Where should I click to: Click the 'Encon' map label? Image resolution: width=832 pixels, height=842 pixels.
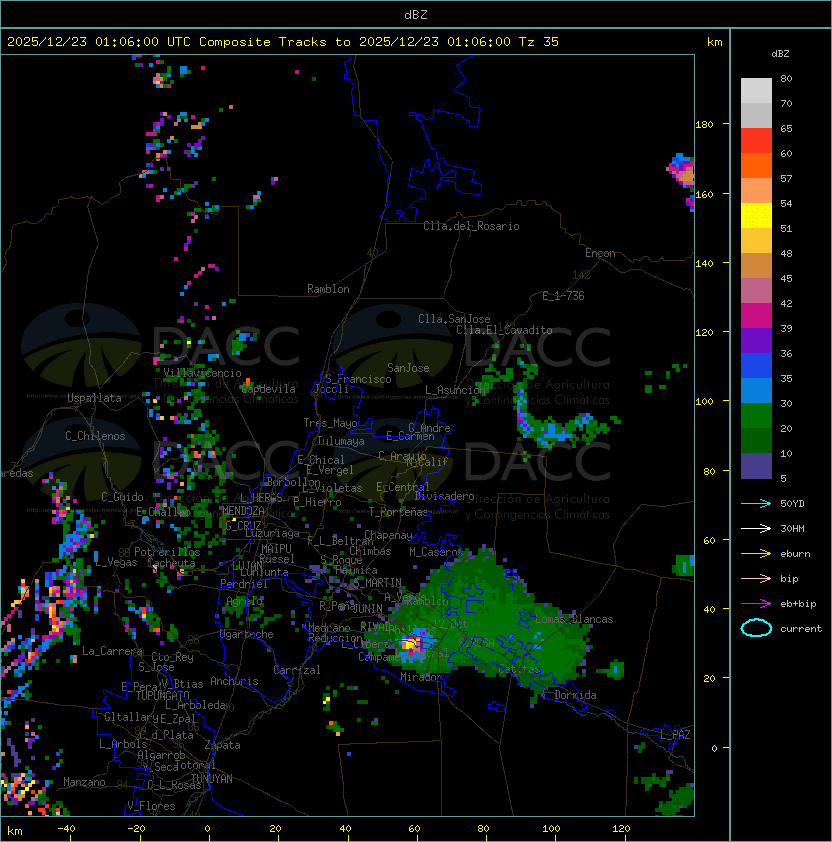pos(600,253)
